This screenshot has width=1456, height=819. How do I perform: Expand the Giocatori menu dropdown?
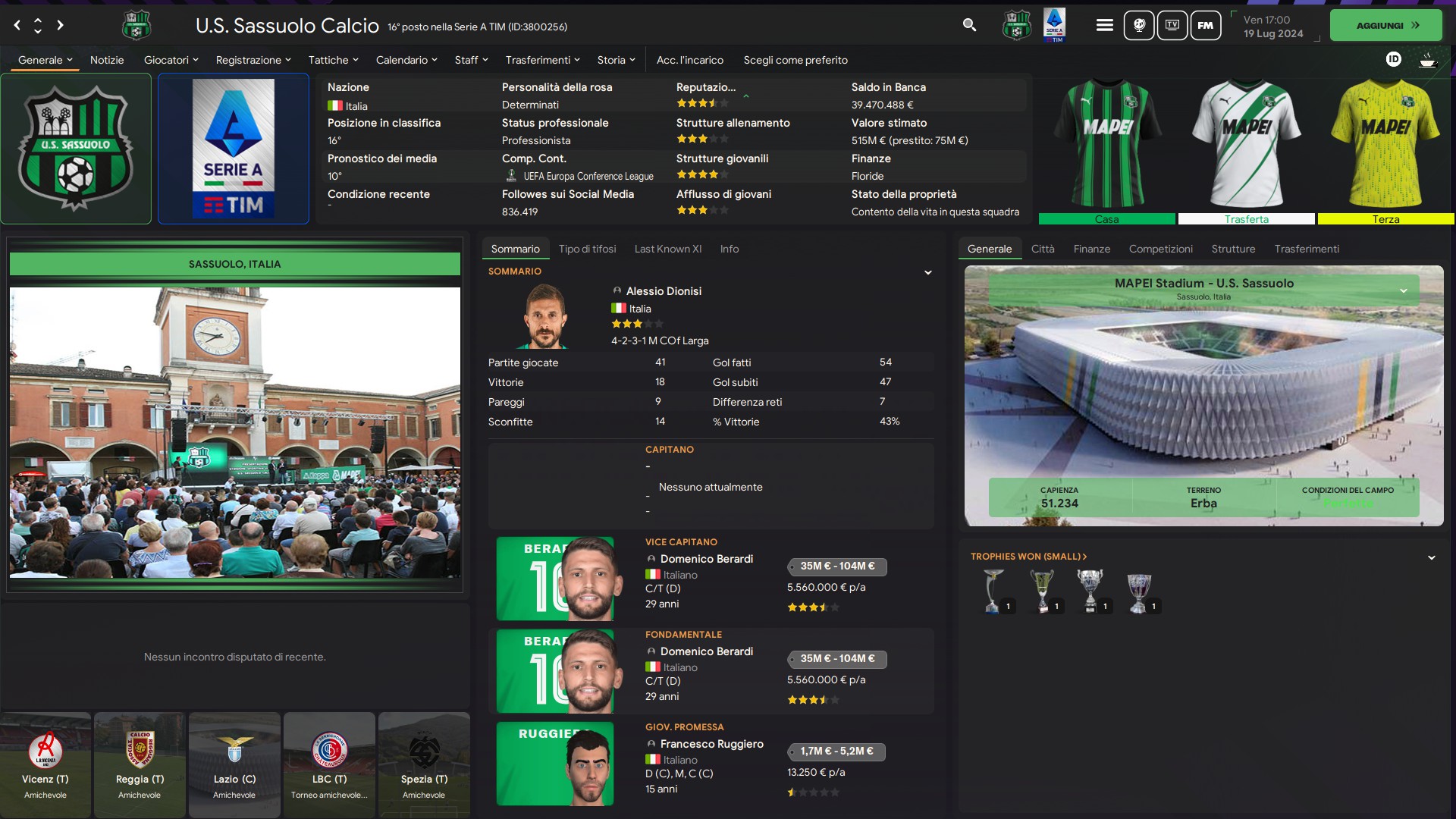point(171,60)
